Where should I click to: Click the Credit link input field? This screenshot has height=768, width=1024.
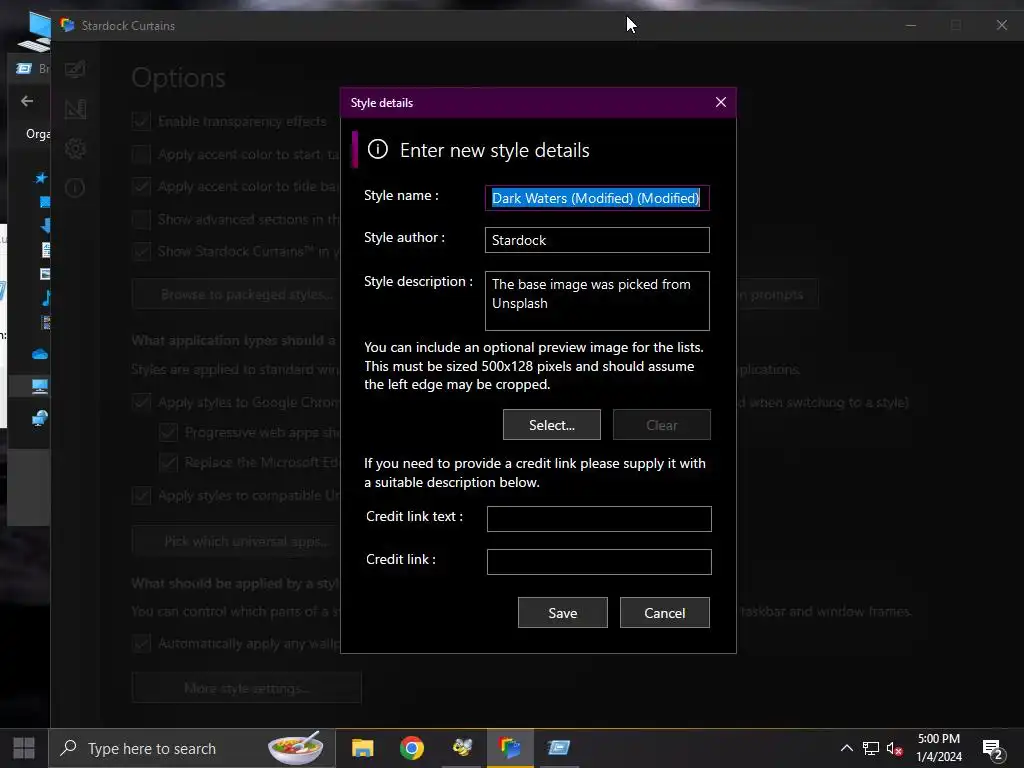599,562
